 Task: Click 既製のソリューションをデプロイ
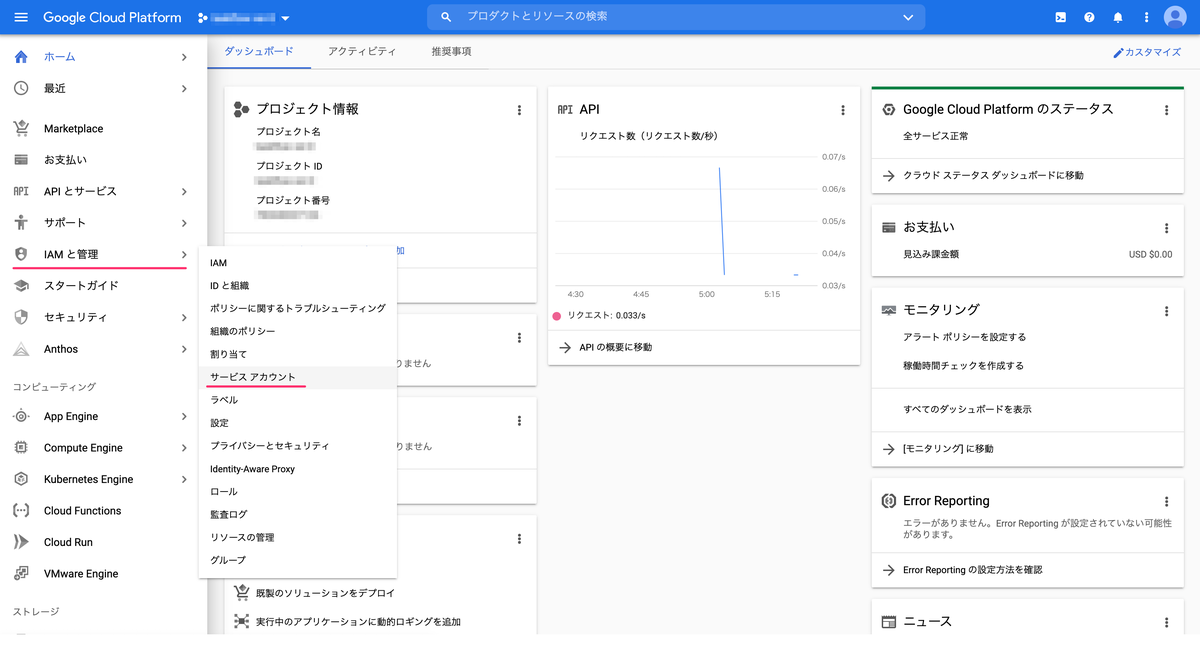325,593
